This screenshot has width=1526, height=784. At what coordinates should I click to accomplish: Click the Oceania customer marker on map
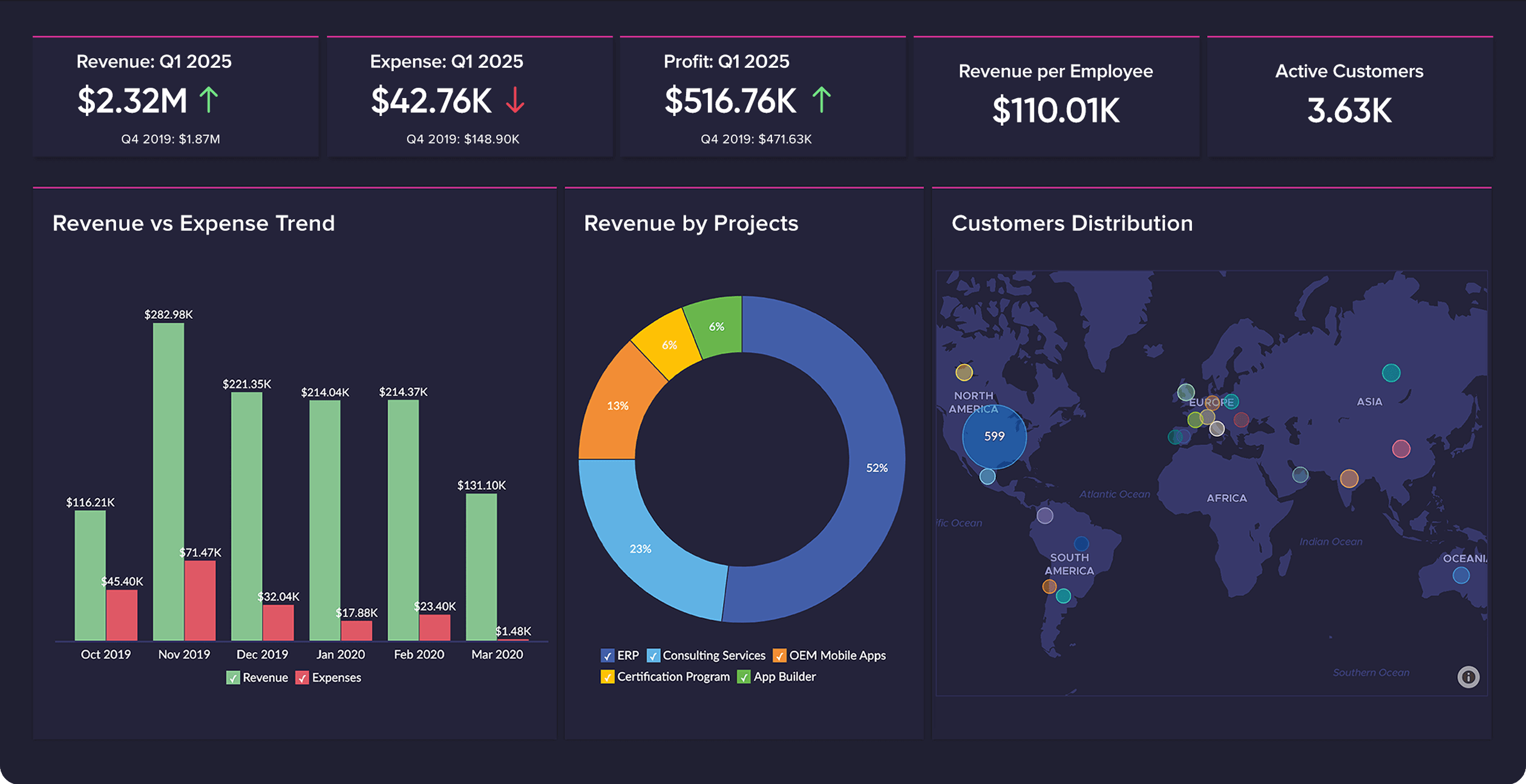pyautogui.click(x=1461, y=575)
